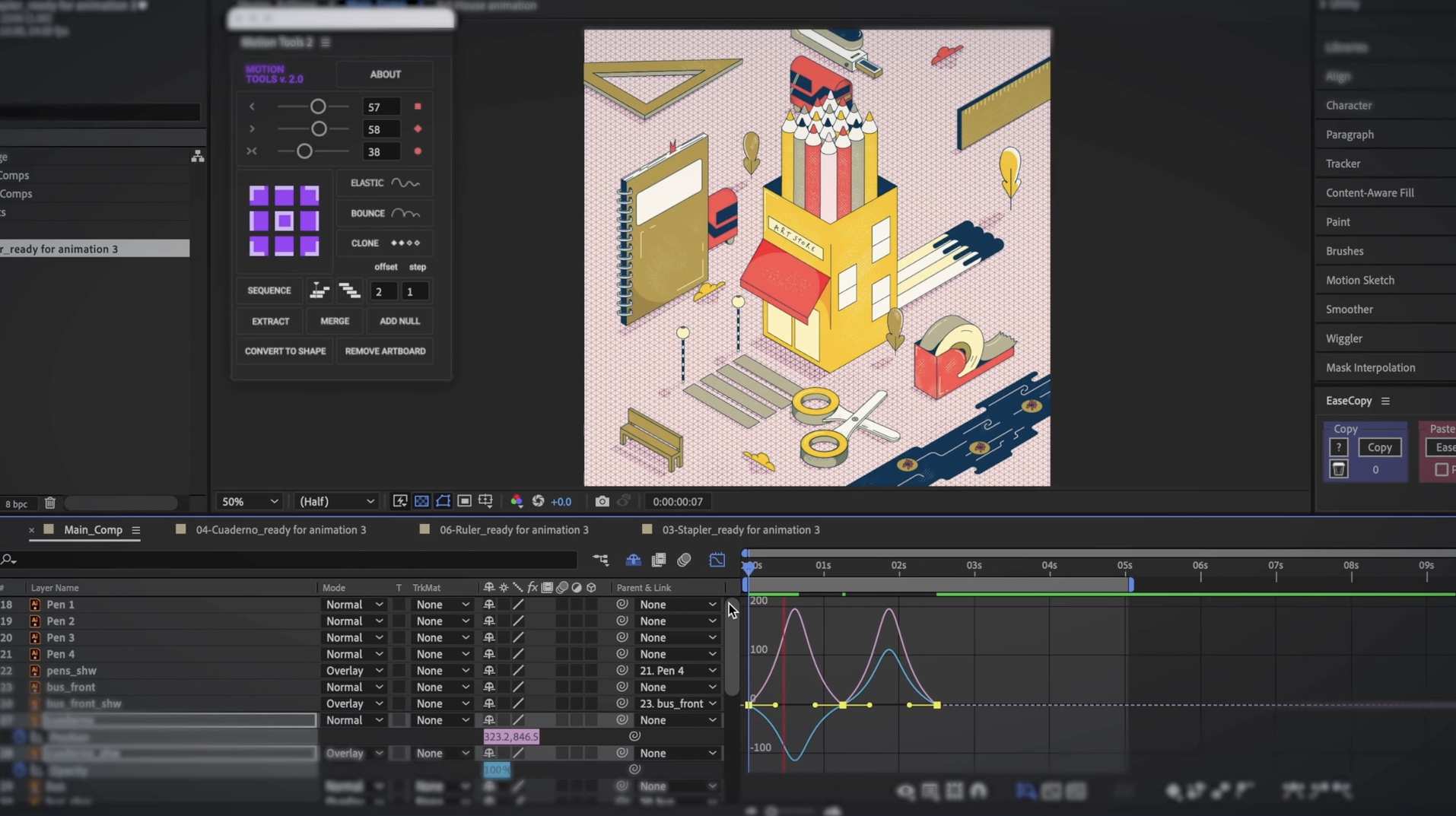Click the ease-in slider handle at 57
Viewport: 1456px width, 816px height.
(318, 106)
